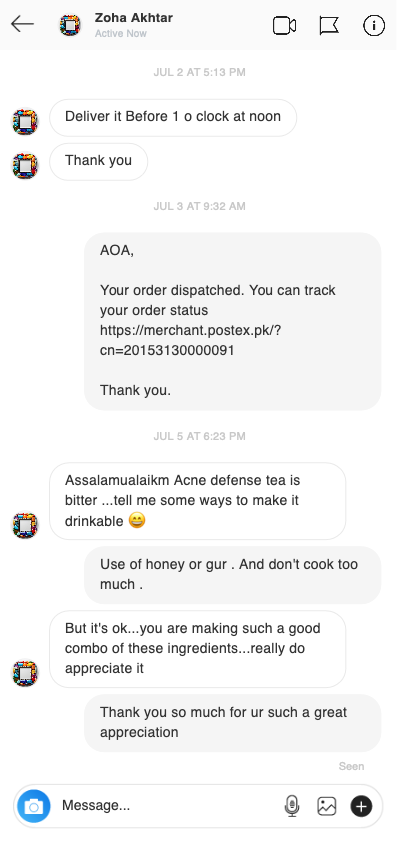Tap the Seen status label
The width and height of the screenshot is (397, 842).
pyautogui.click(x=351, y=766)
